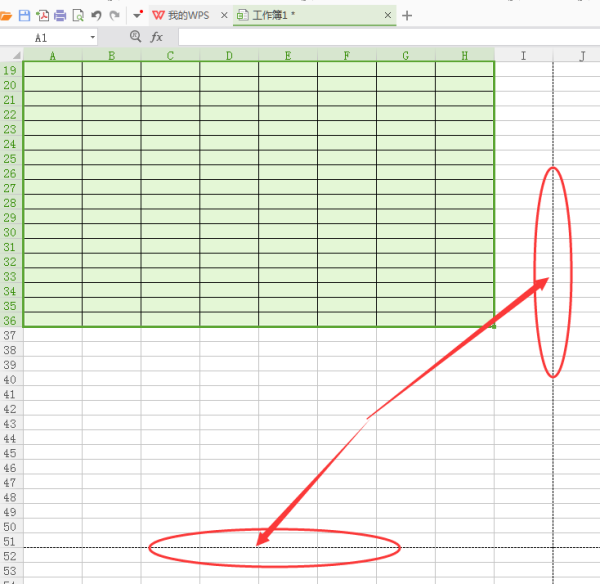This screenshot has height=584, width=600.
Task: Click the Select All corner triangle
Action: click(x=15, y=56)
